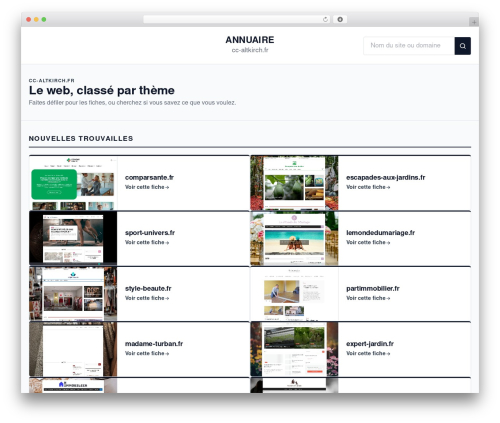Maximize the window with green button
The height and width of the screenshot is (423, 500).
tap(44, 20)
